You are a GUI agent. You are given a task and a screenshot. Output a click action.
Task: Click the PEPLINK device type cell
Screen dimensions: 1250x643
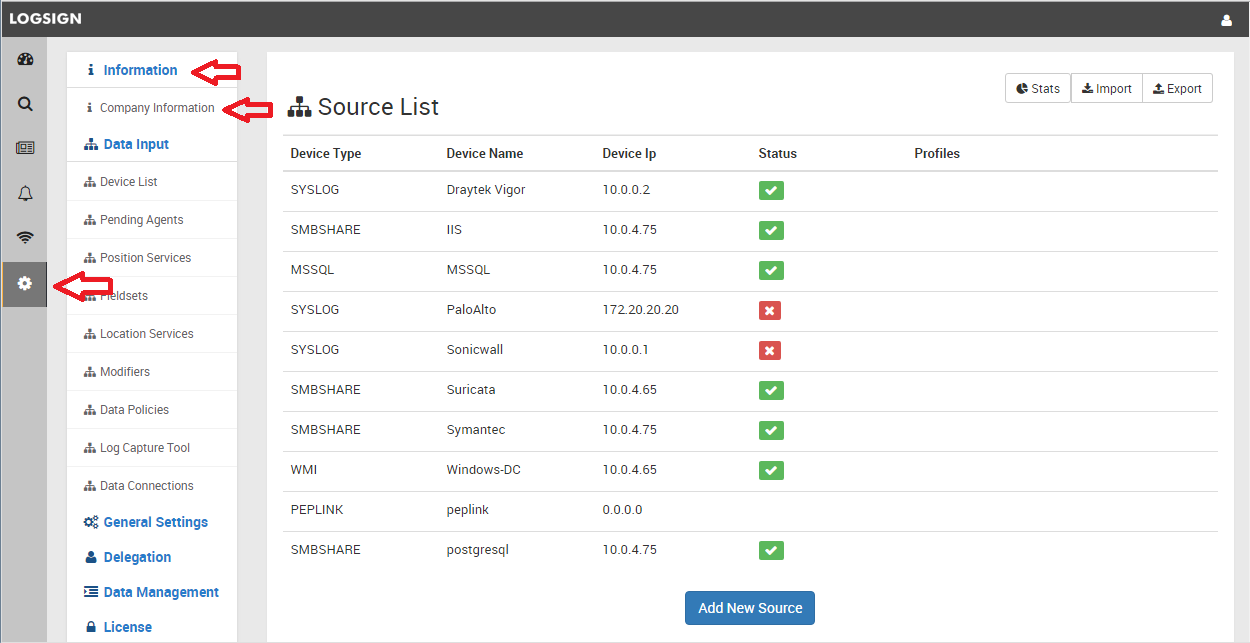[x=317, y=510]
